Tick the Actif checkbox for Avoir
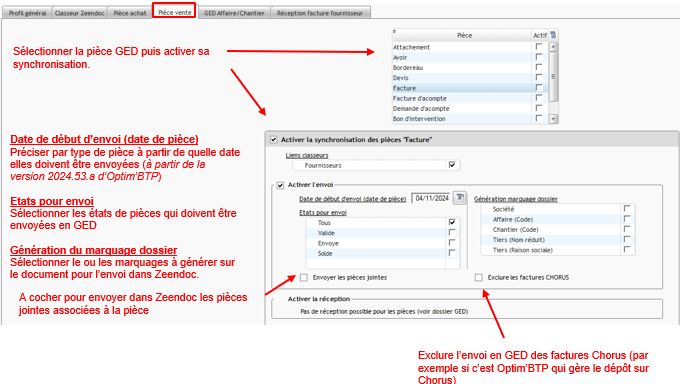Viewport: 680px width, 384px height. tap(539, 57)
